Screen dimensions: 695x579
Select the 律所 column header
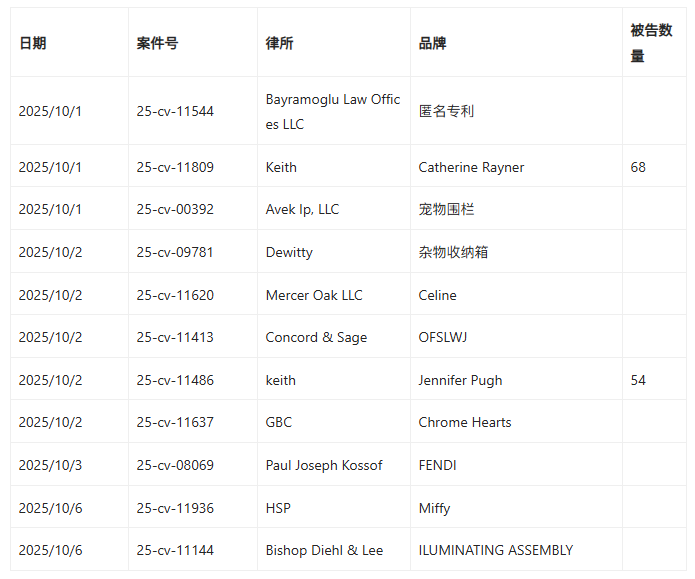click(280, 43)
